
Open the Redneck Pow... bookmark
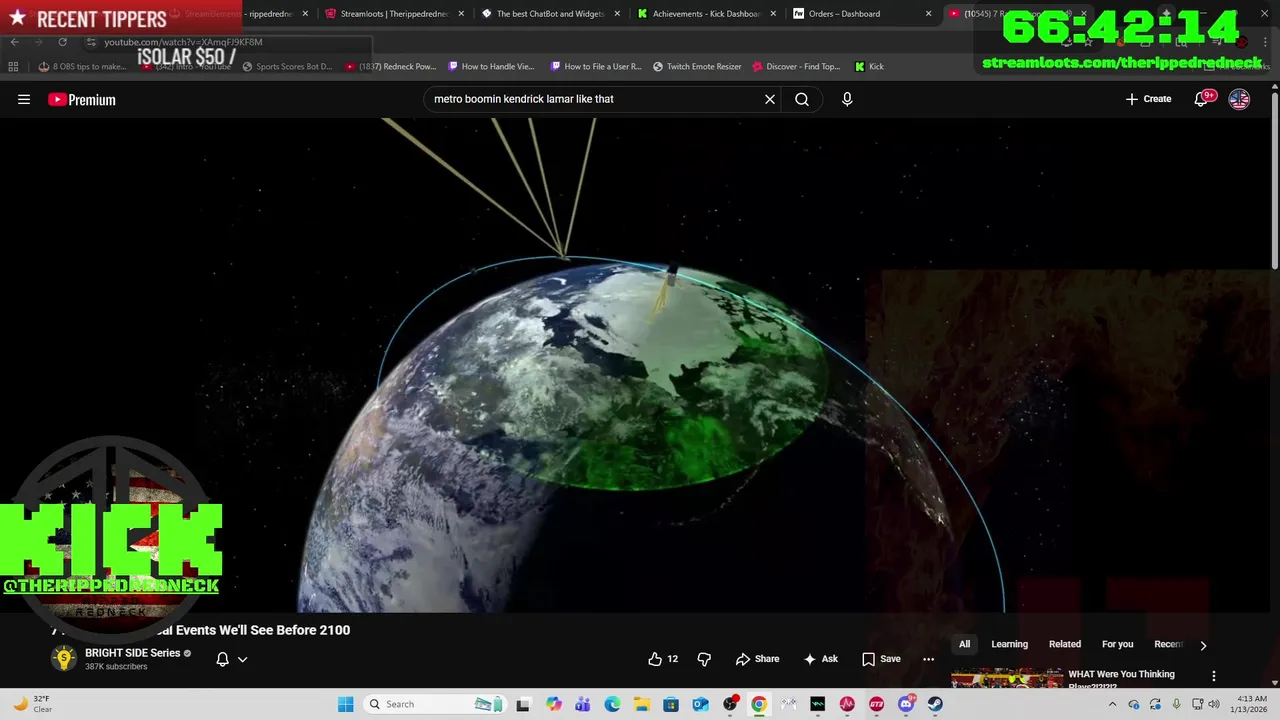pyautogui.click(x=391, y=67)
